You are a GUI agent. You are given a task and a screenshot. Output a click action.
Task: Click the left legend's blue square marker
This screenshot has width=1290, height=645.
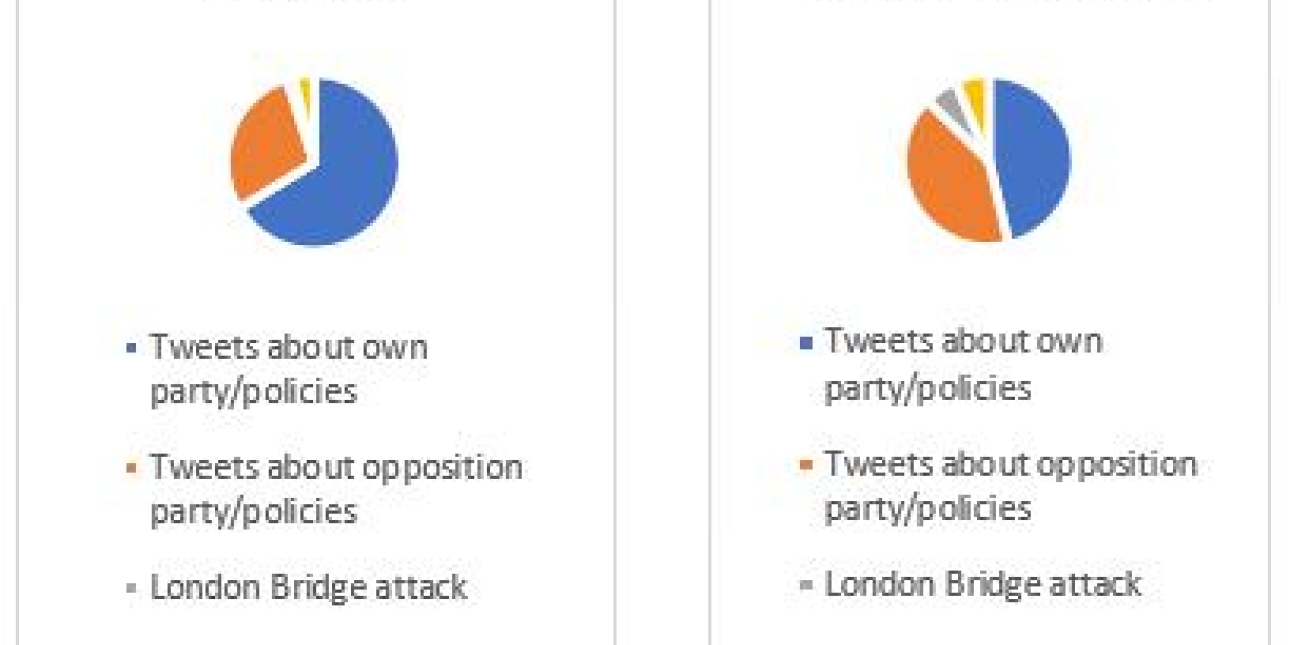(x=131, y=349)
